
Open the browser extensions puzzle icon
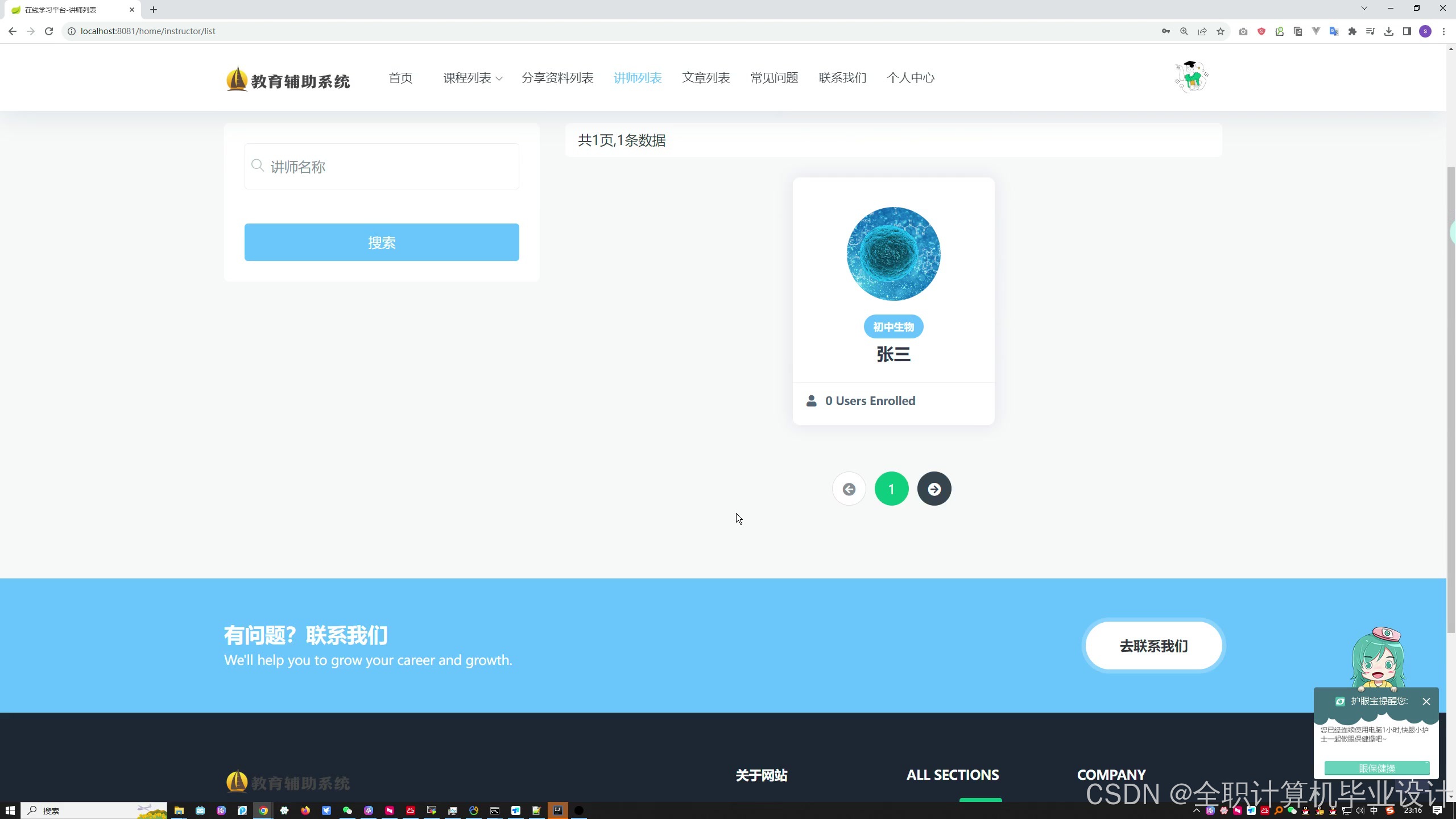pos(1352,31)
